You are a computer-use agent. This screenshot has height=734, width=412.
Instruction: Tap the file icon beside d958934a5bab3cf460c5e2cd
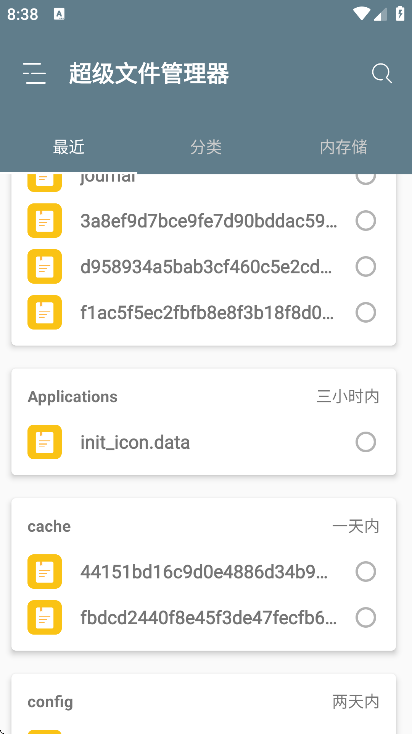coord(44,266)
